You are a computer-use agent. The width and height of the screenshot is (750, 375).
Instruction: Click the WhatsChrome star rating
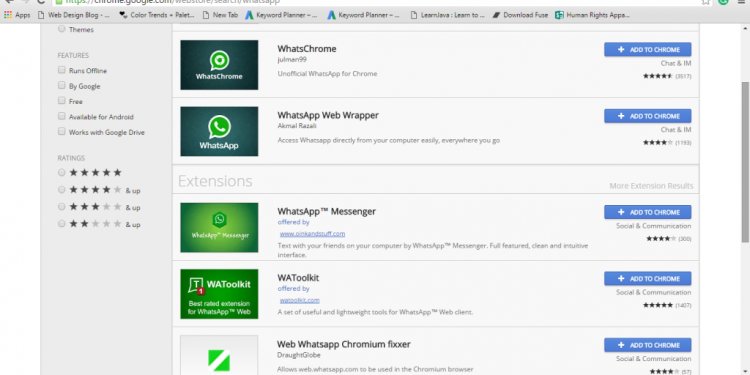[x=658, y=76]
